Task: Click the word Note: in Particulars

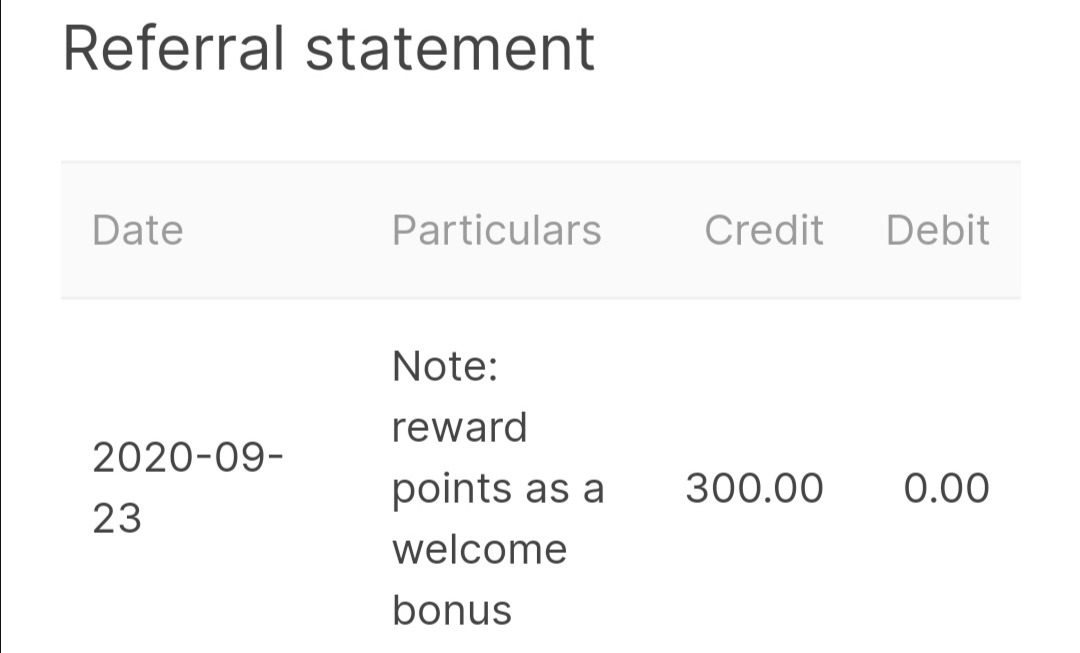Action: [445, 367]
